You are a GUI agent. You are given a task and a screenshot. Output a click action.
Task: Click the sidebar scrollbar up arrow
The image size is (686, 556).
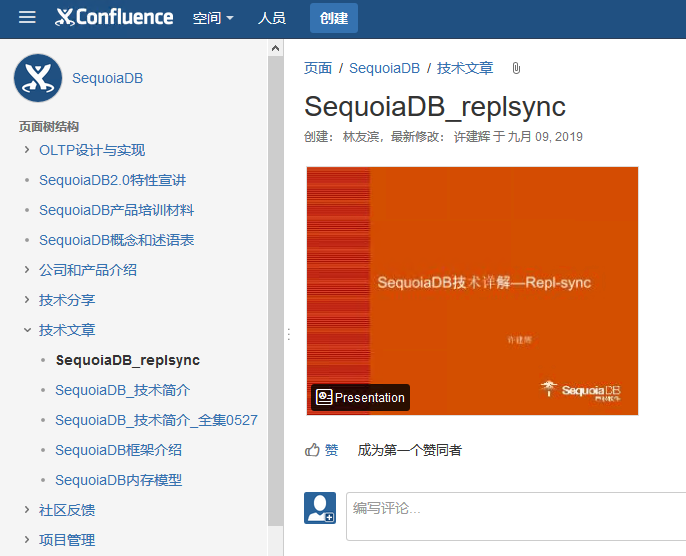[x=275, y=48]
